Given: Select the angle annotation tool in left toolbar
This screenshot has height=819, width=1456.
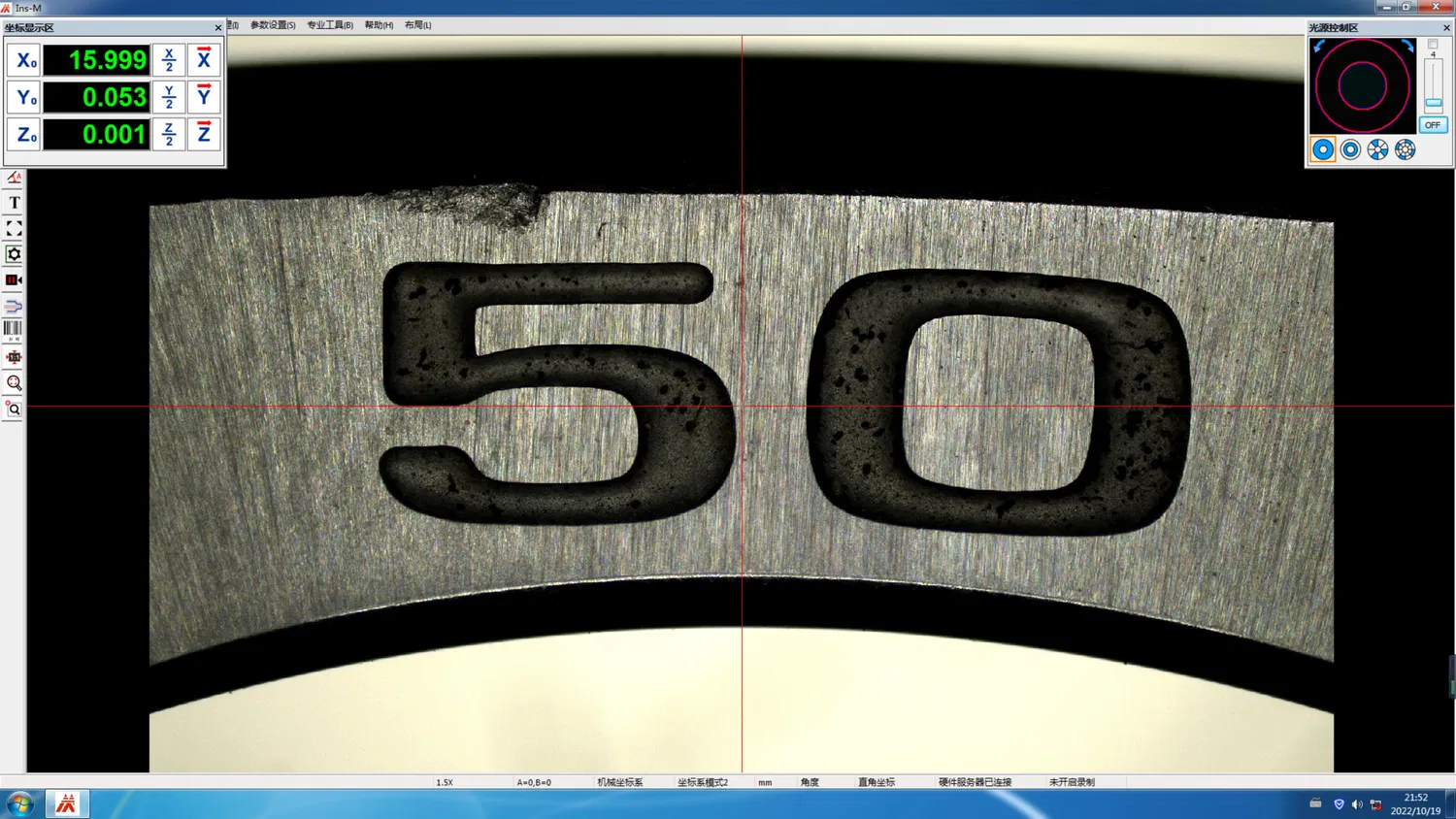Looking at the screenshot, I should coord(14,178).
